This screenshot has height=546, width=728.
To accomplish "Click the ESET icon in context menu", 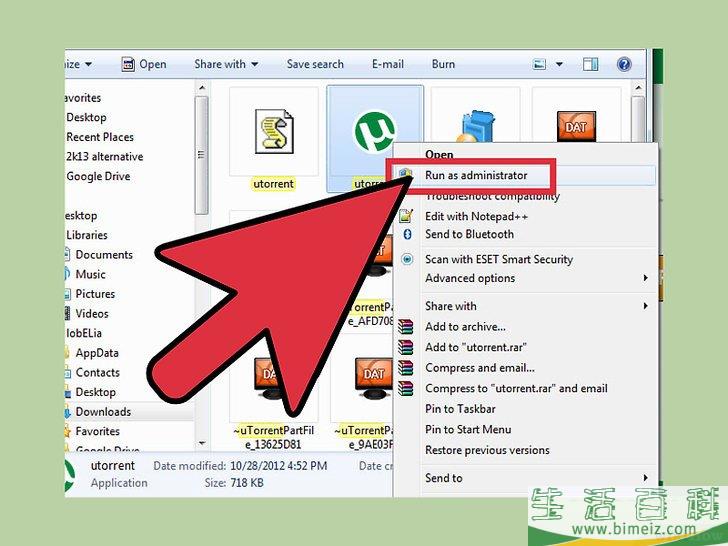I will 407,259.
